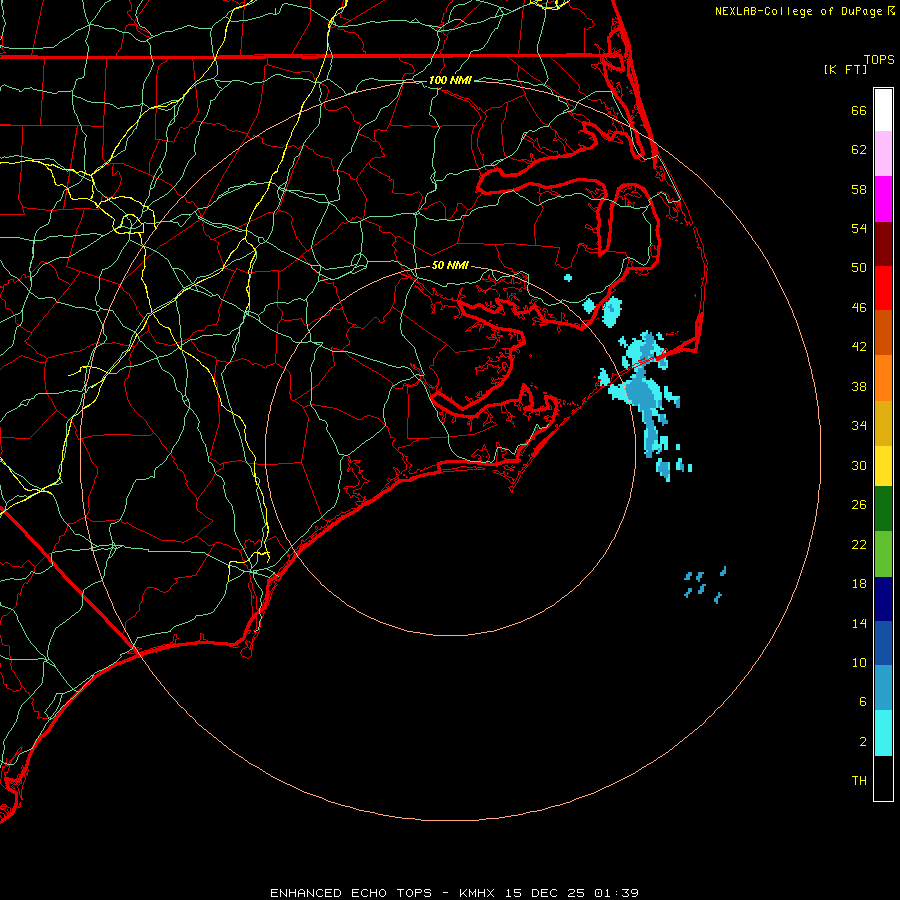Screen dimensions: 900x900
Task: Click the bright red 50 kft swatch
Action: [883, 288]
